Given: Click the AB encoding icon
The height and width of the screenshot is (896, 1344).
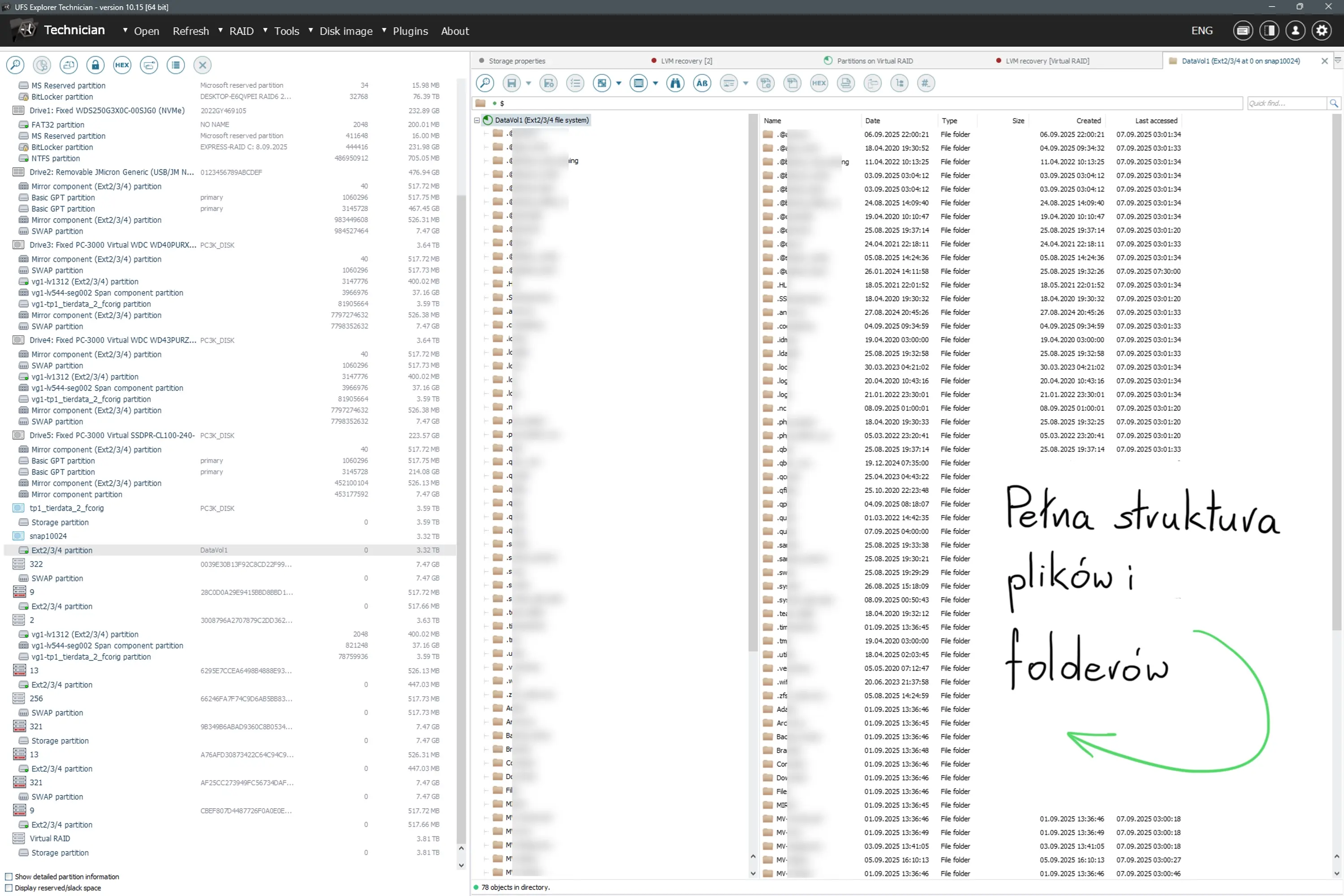Looking at the screenshot, I should point(702,83).
